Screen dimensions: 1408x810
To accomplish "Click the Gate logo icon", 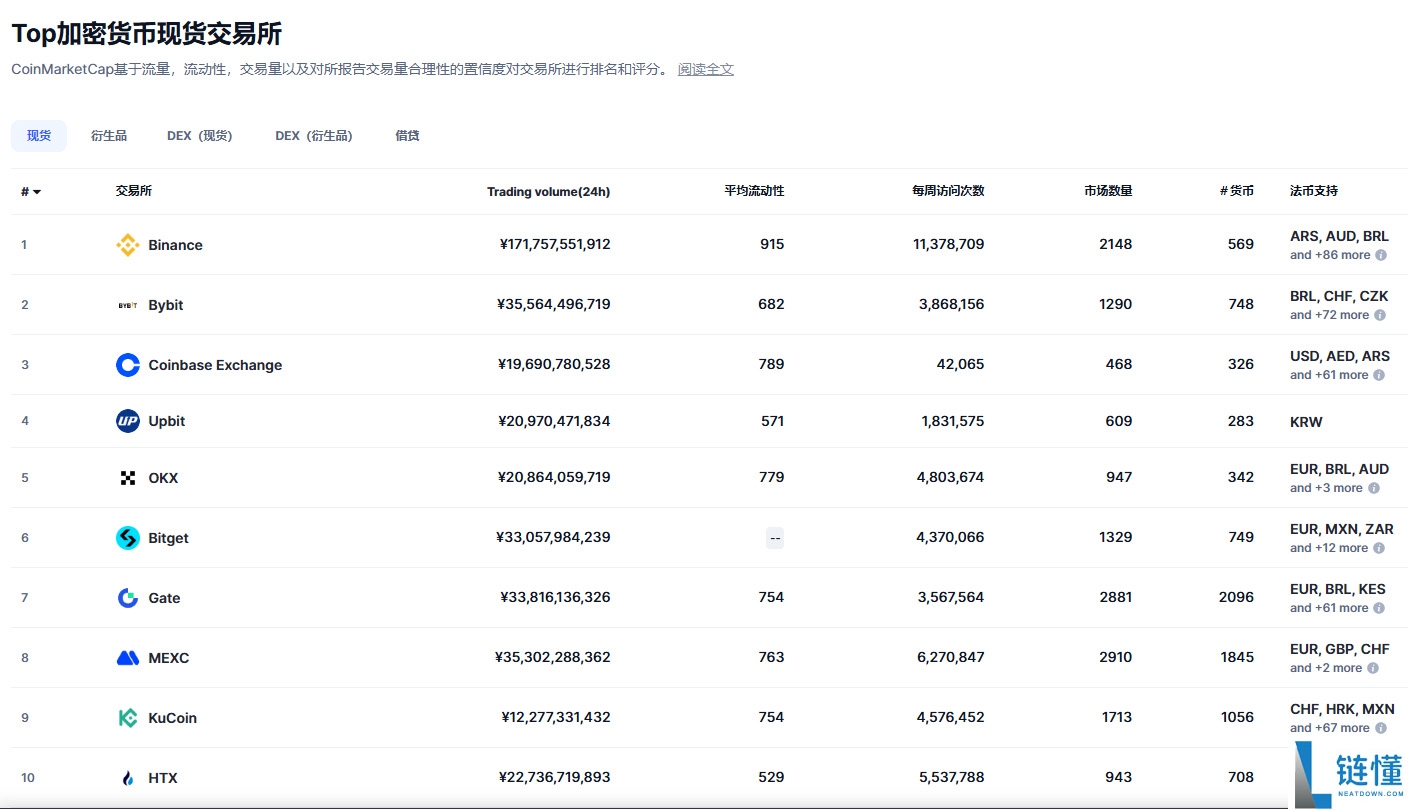I will 128,598.
